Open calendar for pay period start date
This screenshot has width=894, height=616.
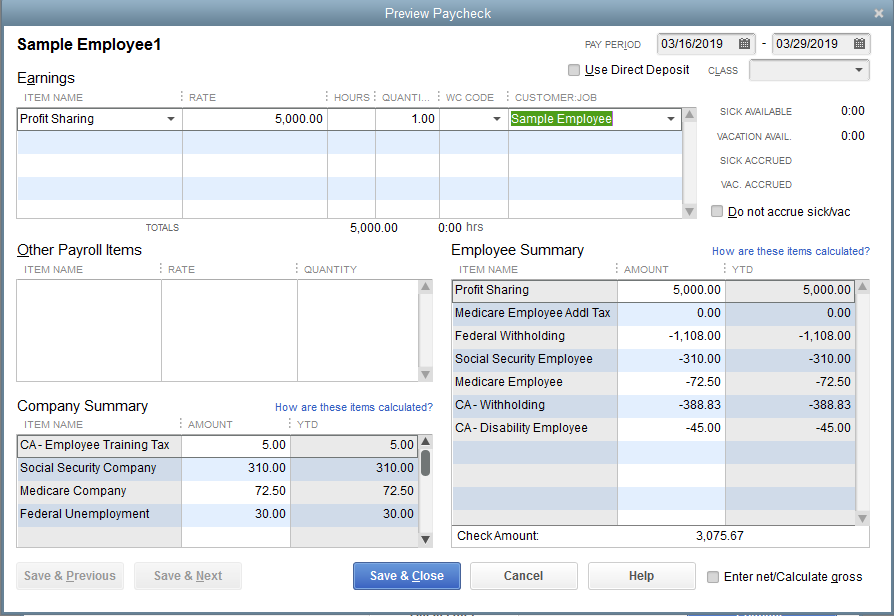click(x=742, y=44)
